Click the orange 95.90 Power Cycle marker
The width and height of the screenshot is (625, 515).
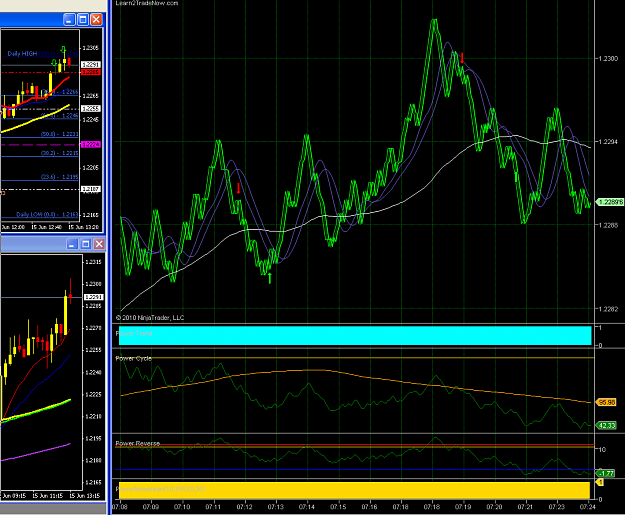(x=606, y=403)
